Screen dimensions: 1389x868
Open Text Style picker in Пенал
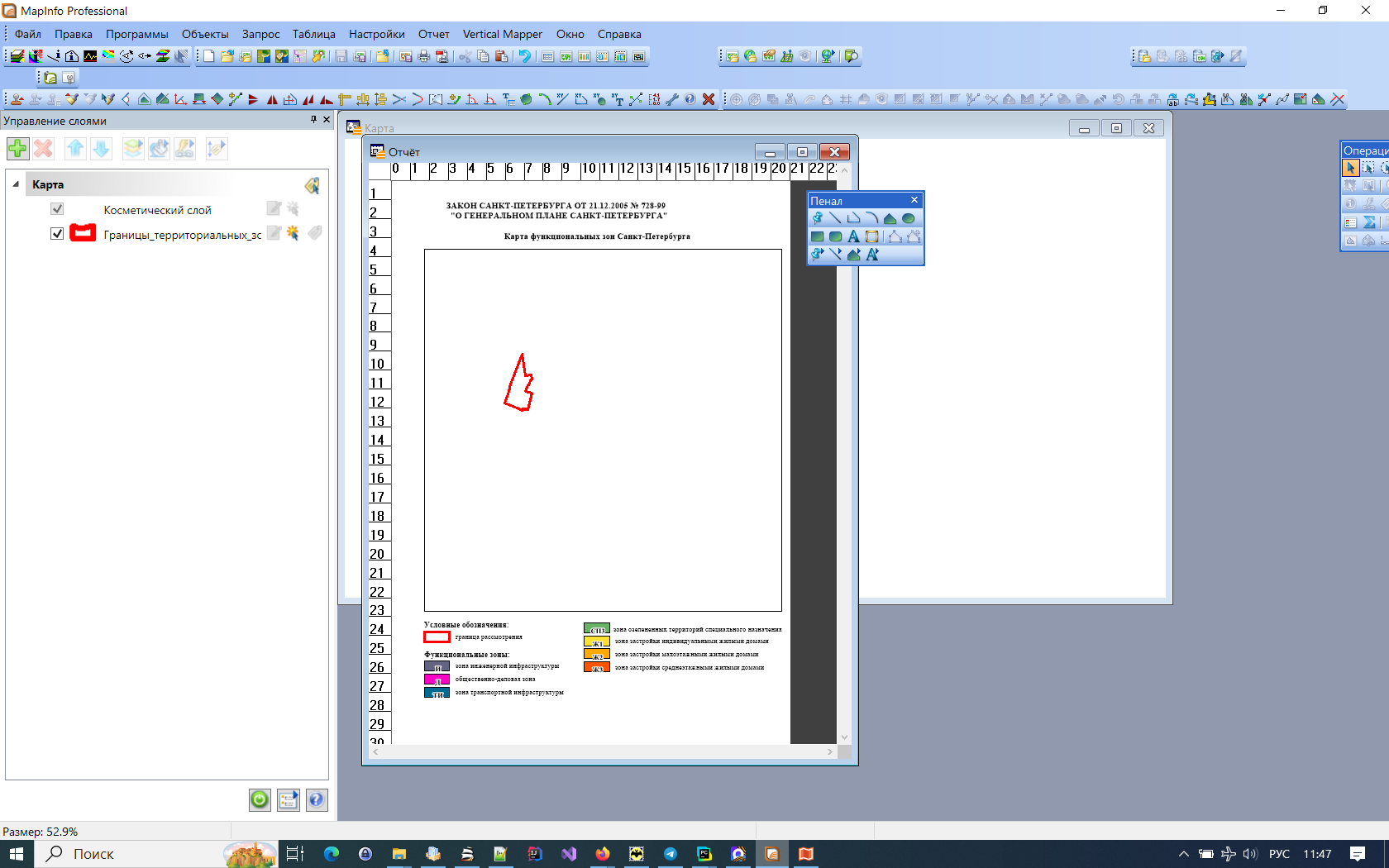pos(871,255)
